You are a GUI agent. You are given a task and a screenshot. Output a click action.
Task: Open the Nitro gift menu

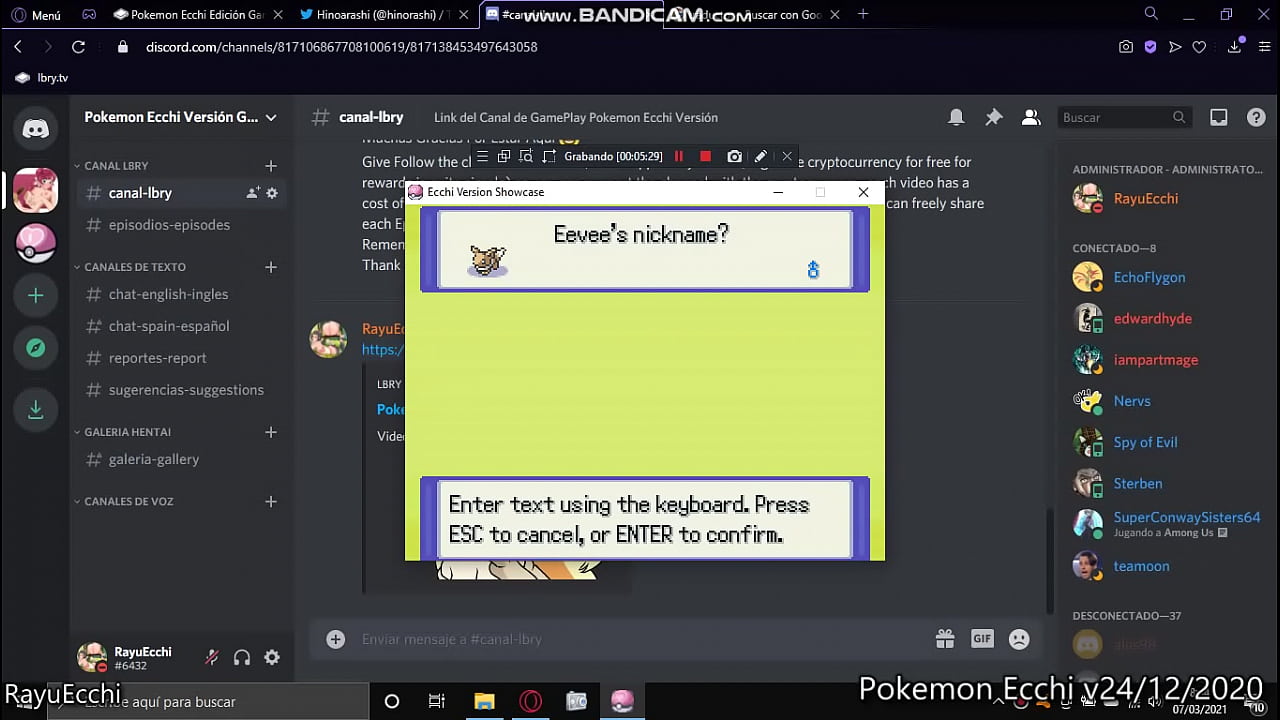pos(945,639)
